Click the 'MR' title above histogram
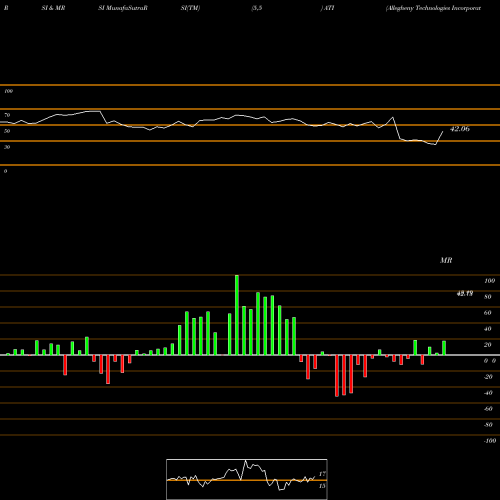This screenshot has width=500, height=500. tap(446, 260)
